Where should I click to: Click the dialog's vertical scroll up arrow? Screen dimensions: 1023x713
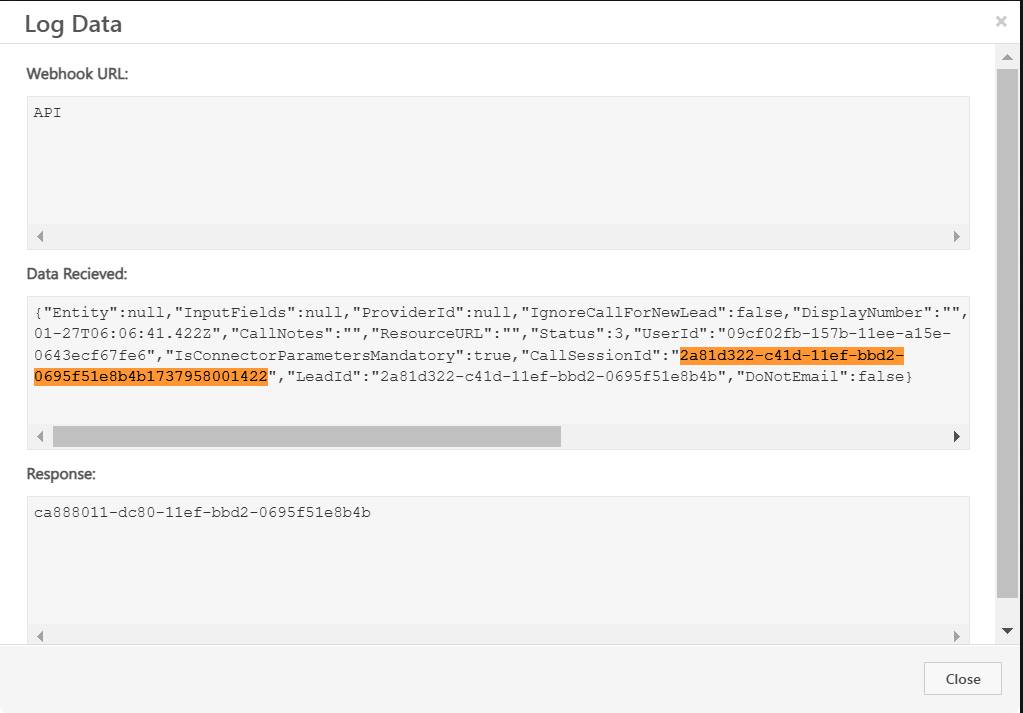coord(1007,58)
